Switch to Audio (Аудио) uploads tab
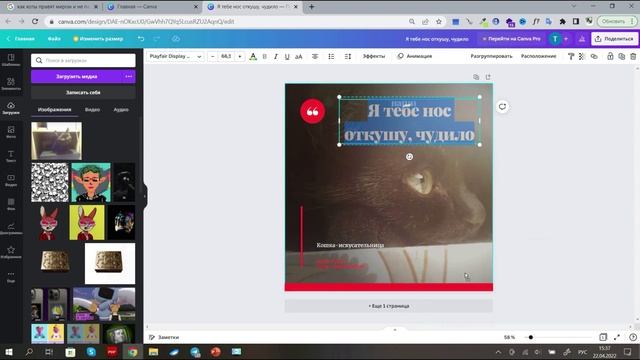This screenshot has width=640, height=360. [x=121, y=109]
